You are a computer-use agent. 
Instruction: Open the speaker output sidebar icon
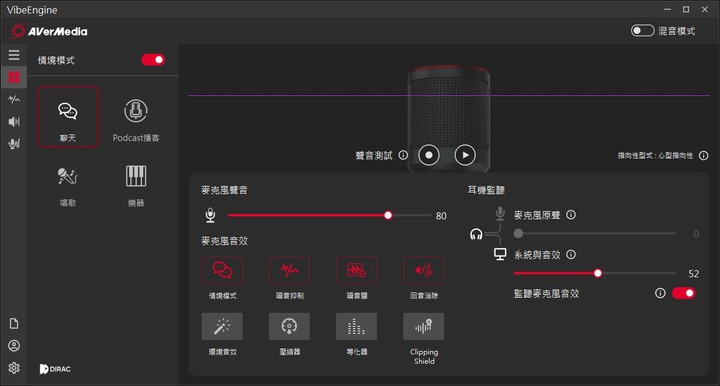pos(14,121)
